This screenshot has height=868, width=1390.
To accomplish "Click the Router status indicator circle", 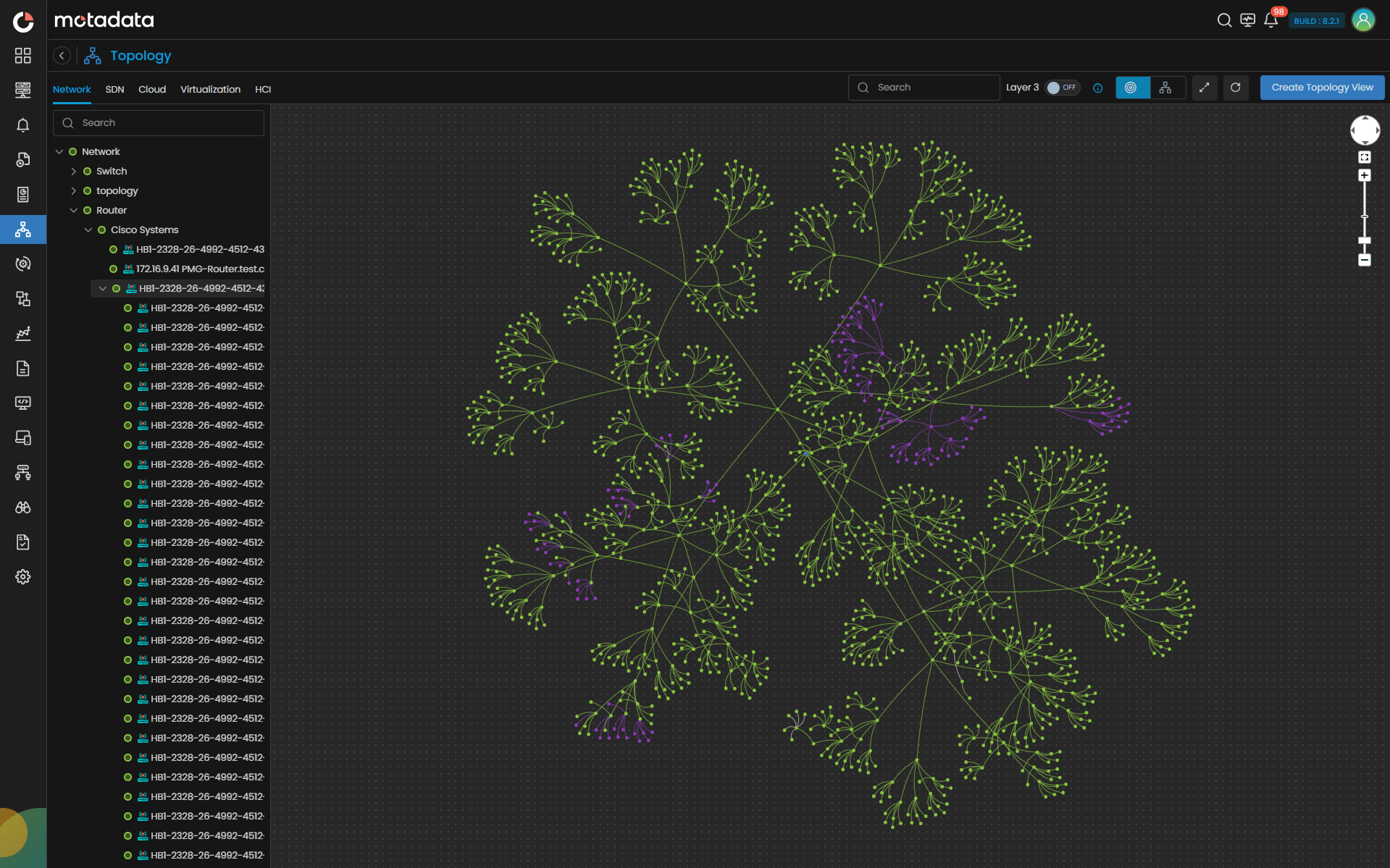I will [x=87, y=210].
